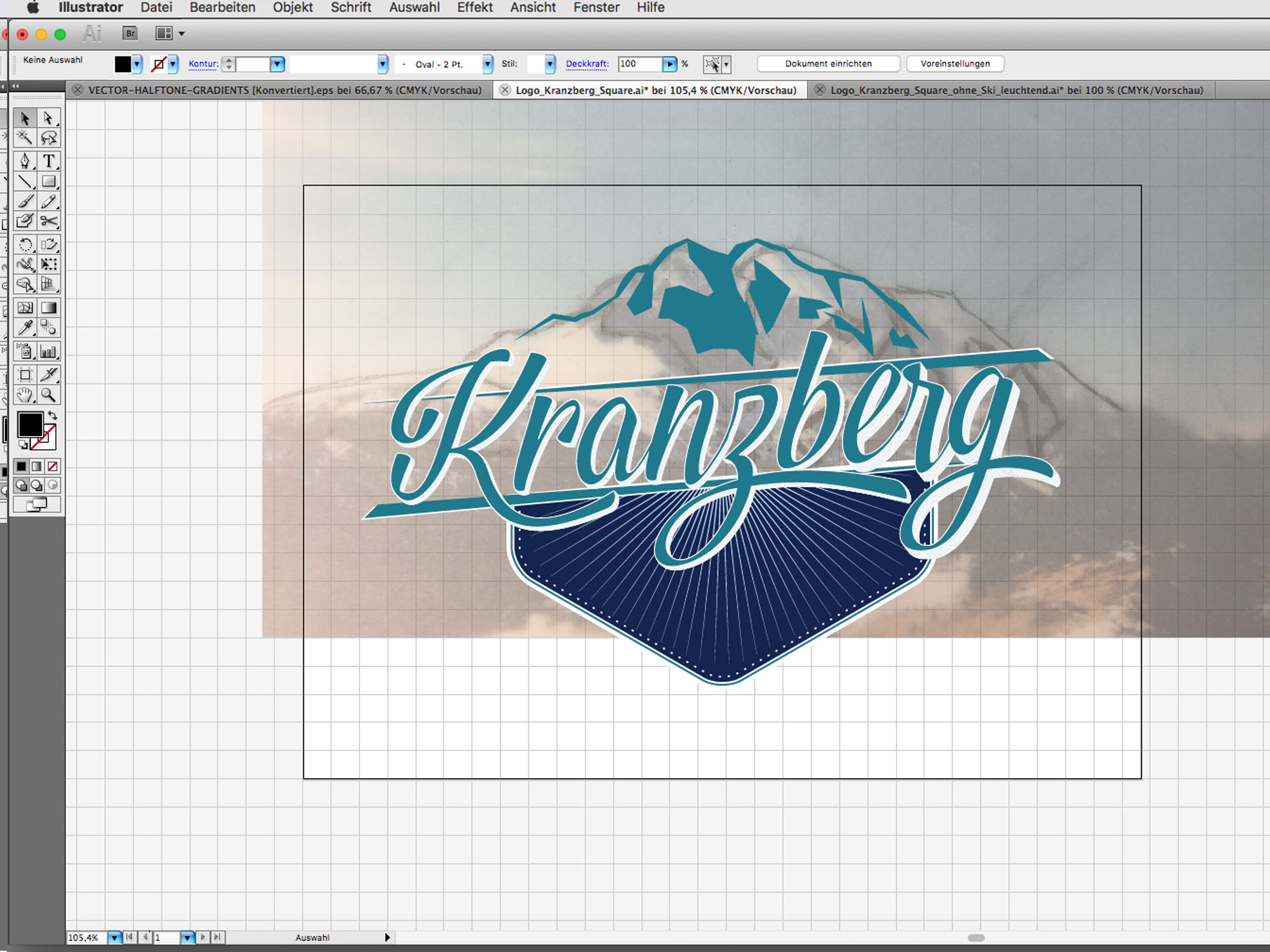This screenshot has height=952, width=1270.
Task: Open the Ansicht menu
Action: pos(533,8)
